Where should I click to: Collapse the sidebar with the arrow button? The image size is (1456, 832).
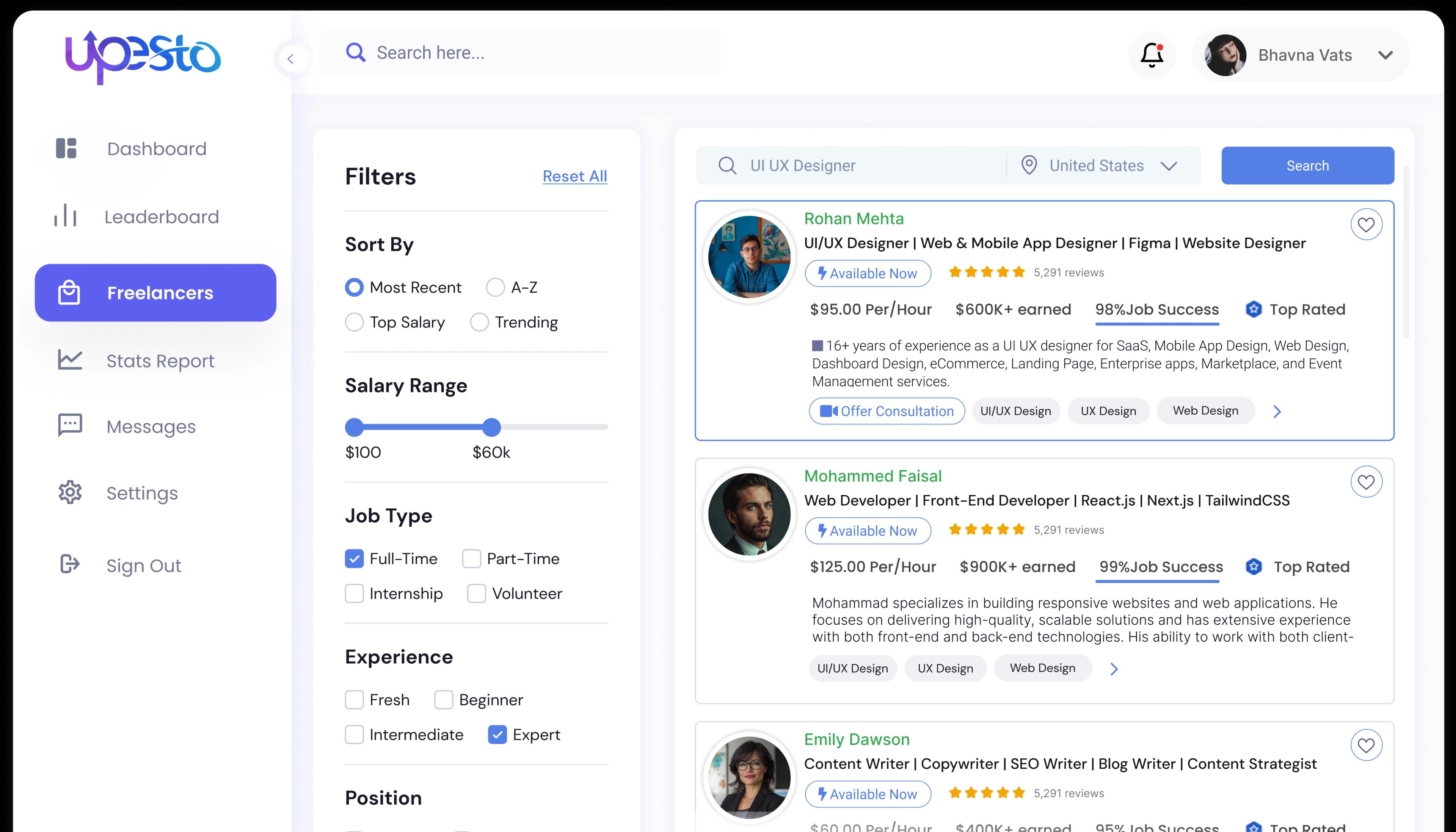291,59
